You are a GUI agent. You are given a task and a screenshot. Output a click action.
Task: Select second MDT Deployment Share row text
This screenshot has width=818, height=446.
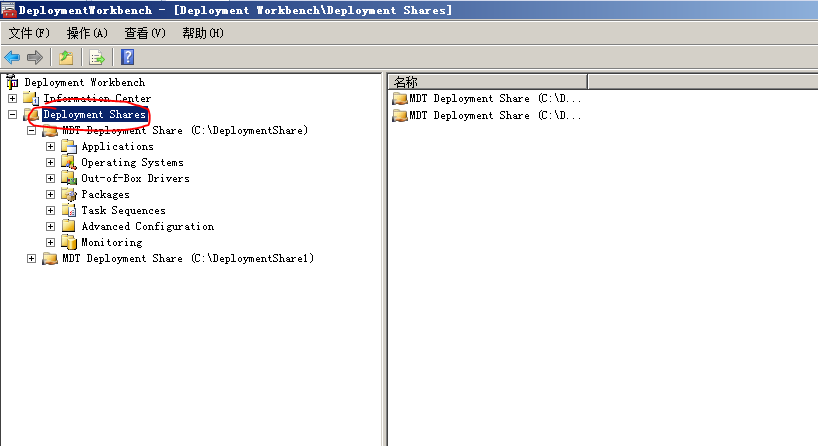pos(495,115)
